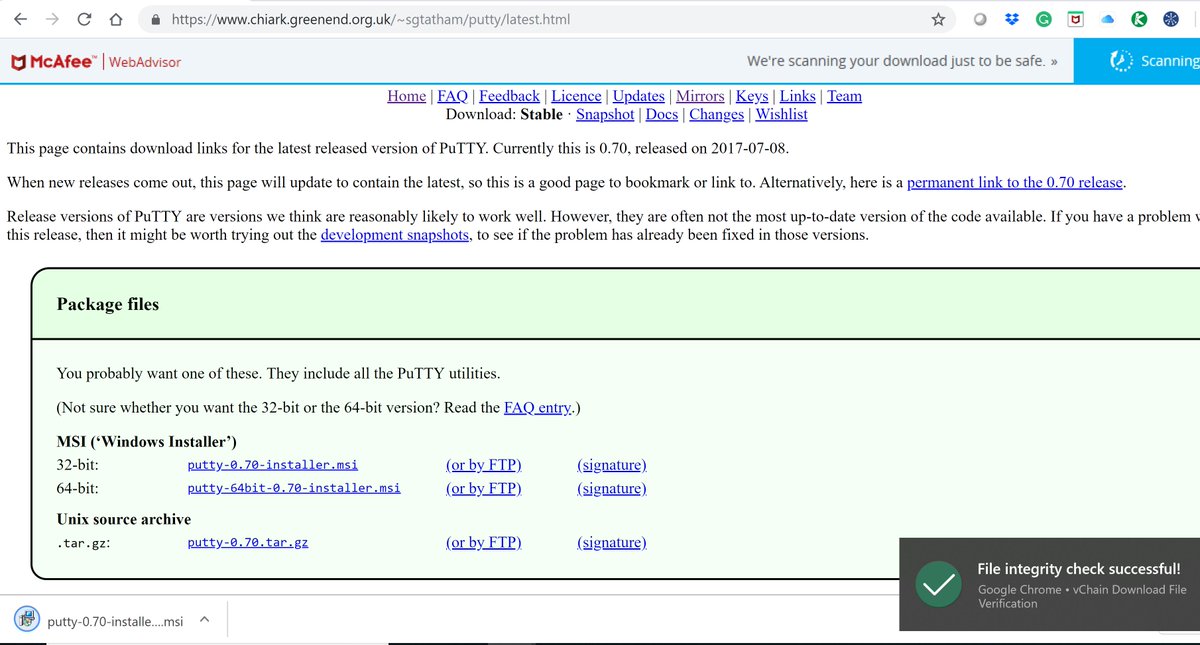Screen dimensions: 1200x645
Task: Open the FAQ entry link about 32/64-bit
Action: point(538,407)
